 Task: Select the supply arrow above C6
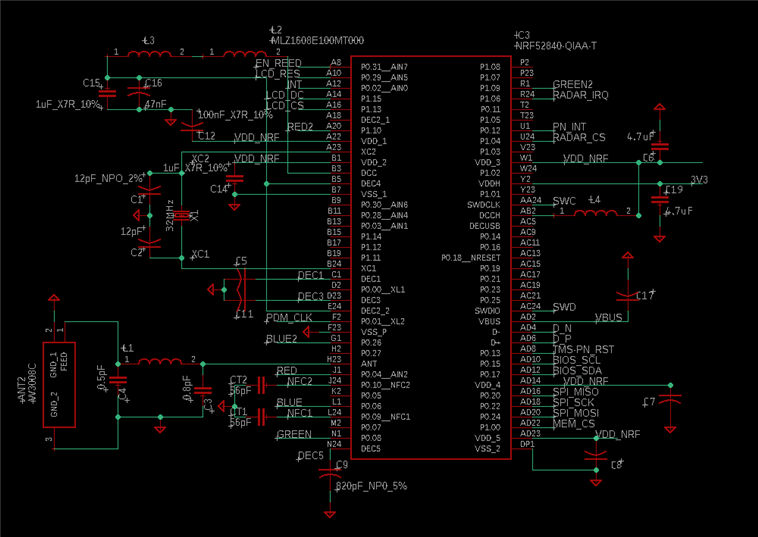click(x=659, y=107)
